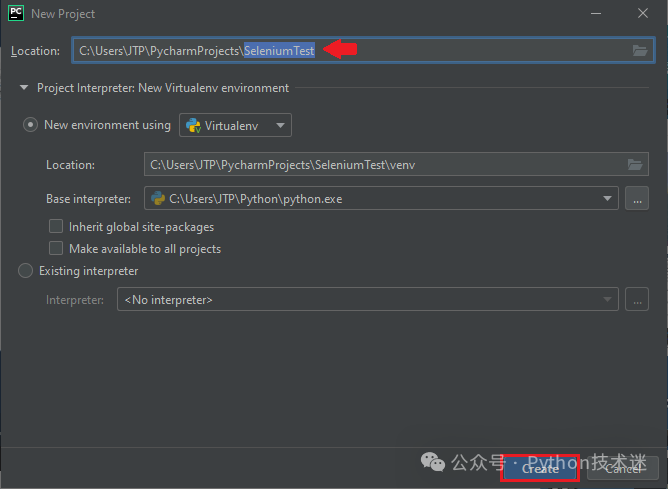Click the Virtualenv python icon in combo
Image resolution: width=668 pixels, height=489 pixels.
click(x=193, y=126)
